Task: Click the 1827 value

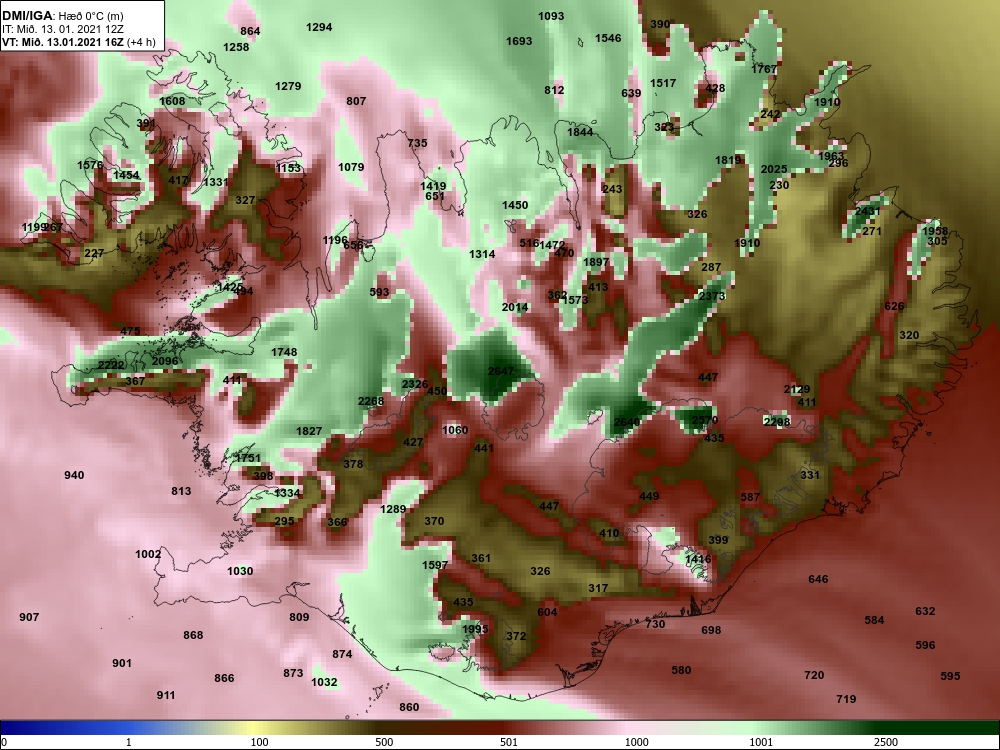Action: (309, 431)
